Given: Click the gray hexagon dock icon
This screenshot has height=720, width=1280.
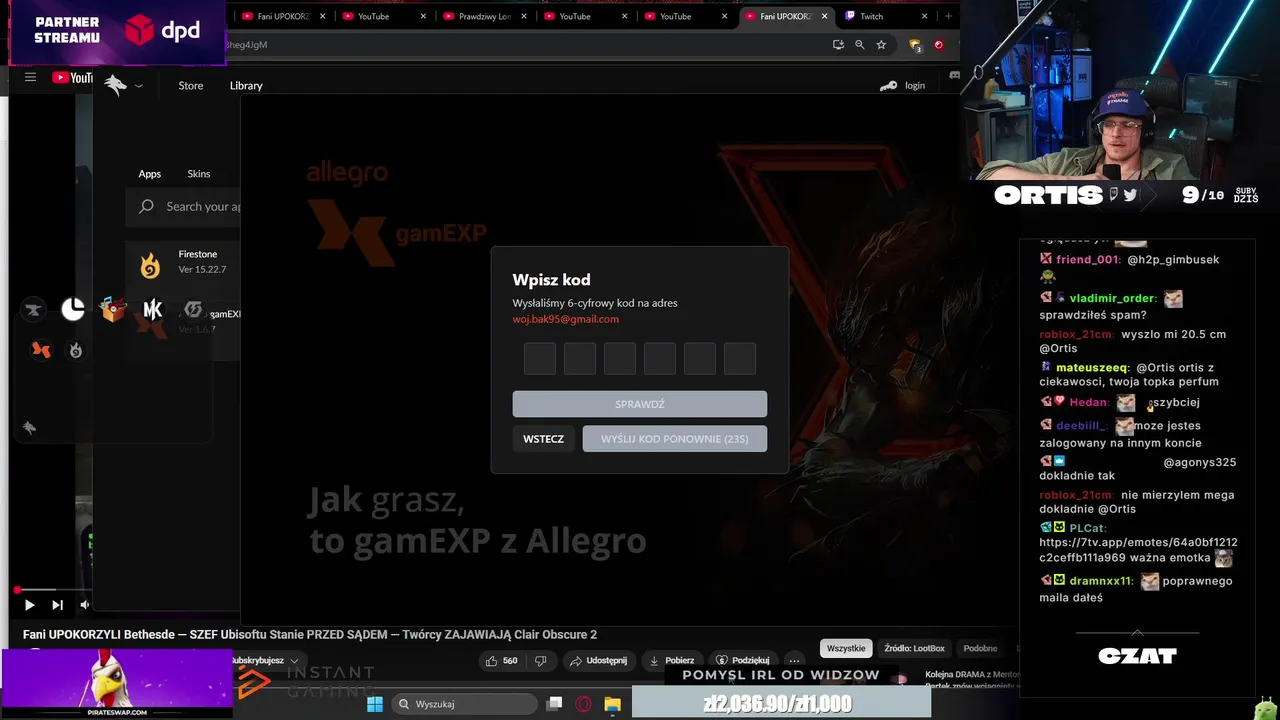Looking at the screenshot, I should click(193, 310).
